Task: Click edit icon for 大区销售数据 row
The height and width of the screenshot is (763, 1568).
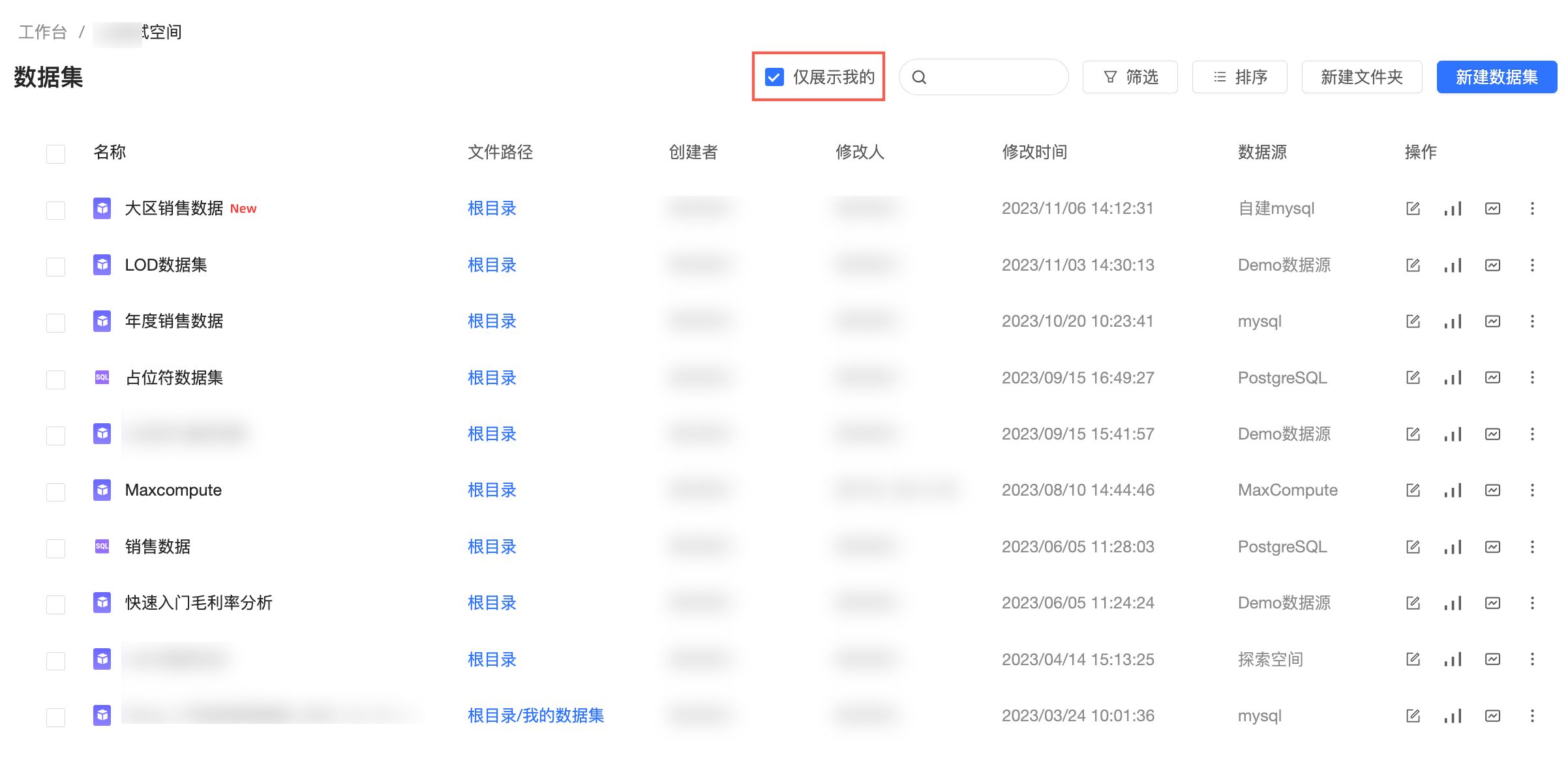Action: pos(1413,209)
